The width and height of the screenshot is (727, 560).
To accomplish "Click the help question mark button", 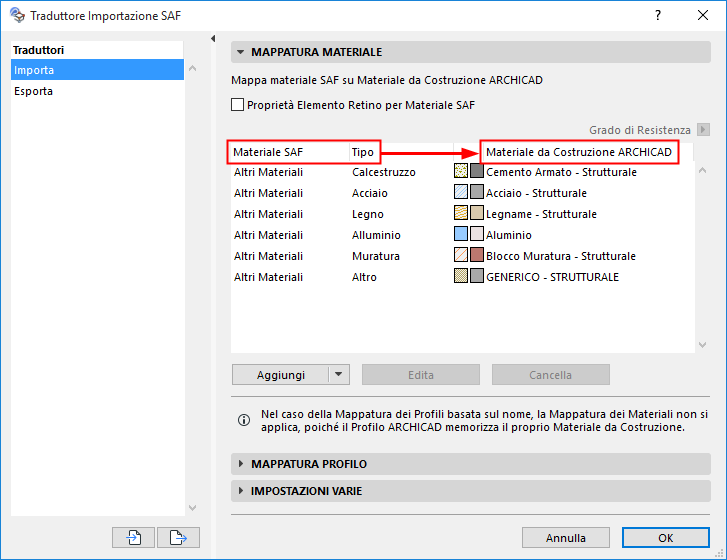I will [x=658, y=15].
